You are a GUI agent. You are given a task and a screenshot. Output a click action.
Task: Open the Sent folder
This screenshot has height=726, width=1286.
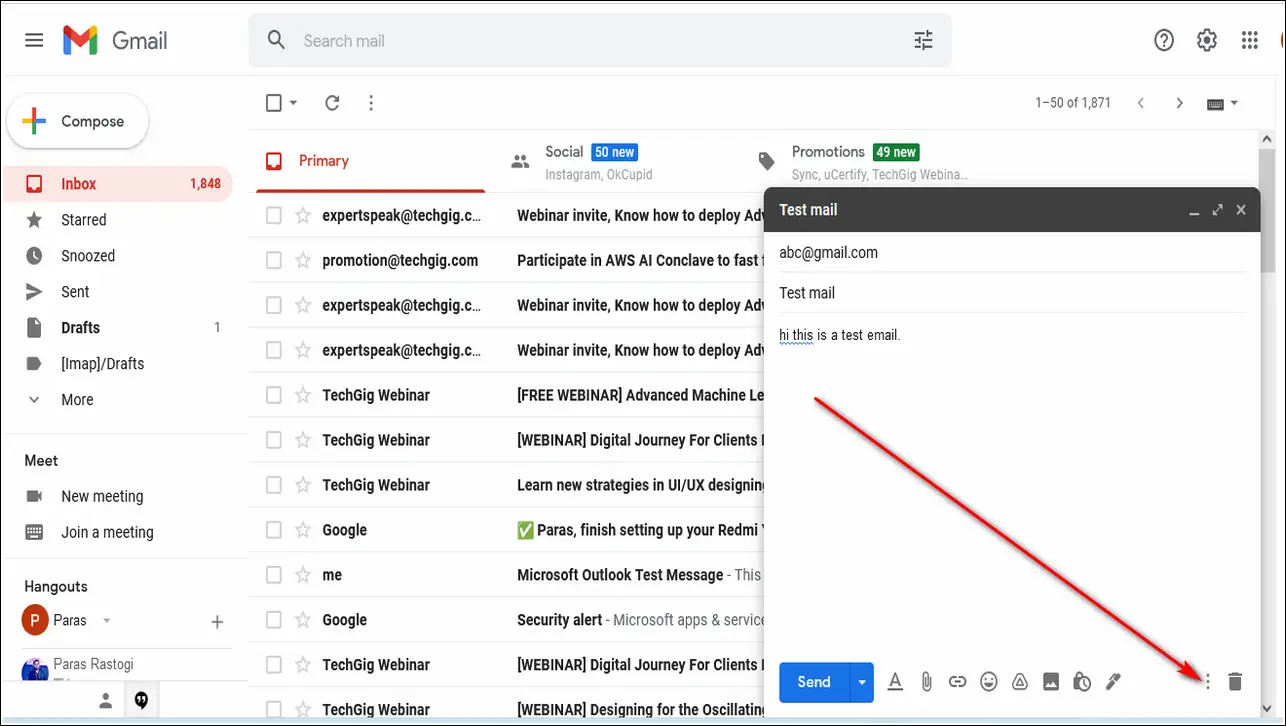pyautogui.click(x=118, y=292)
